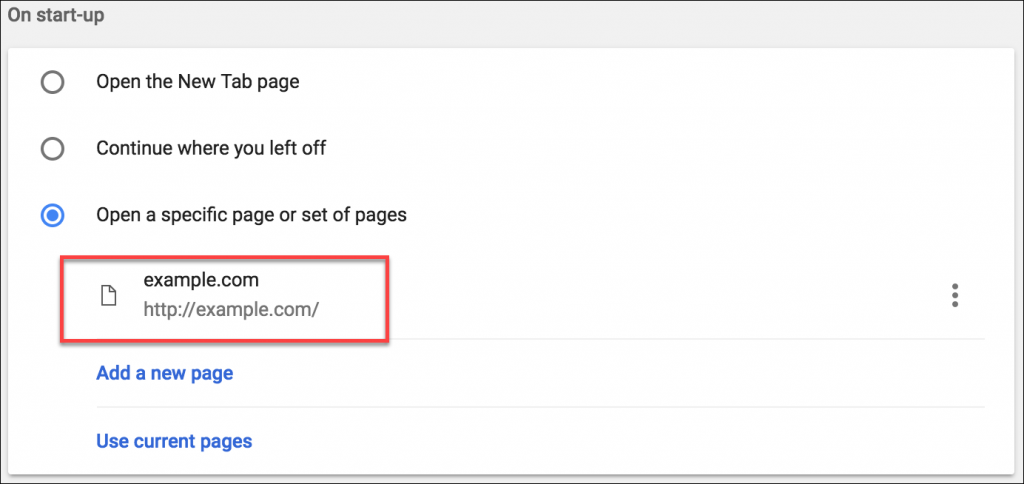The width and height of the screenshot is (1024, 484).
Task: Click the 'Use current pages' link
Action: tap(174, 441)
